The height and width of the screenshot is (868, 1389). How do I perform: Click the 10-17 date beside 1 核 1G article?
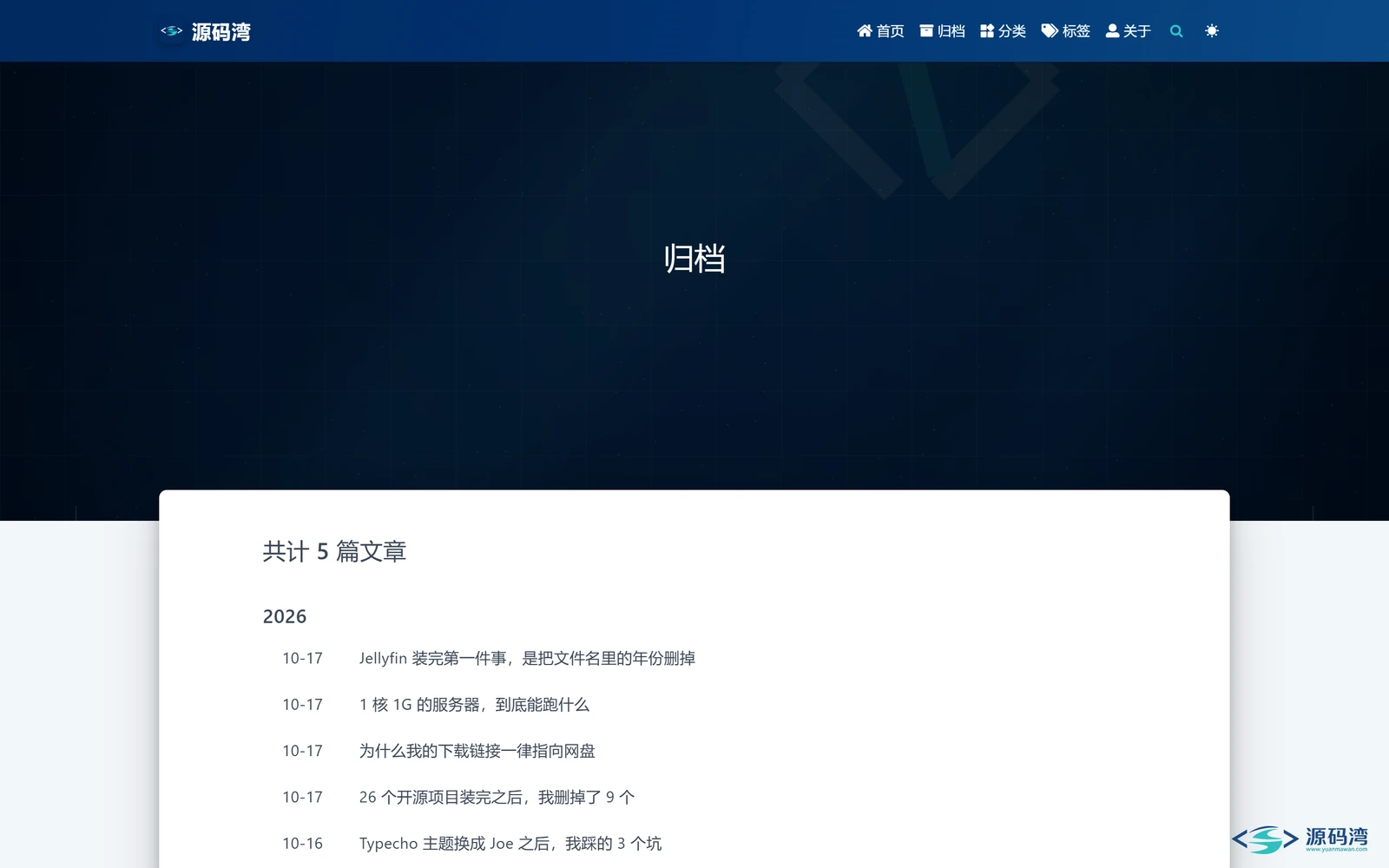tap(302, 705)
